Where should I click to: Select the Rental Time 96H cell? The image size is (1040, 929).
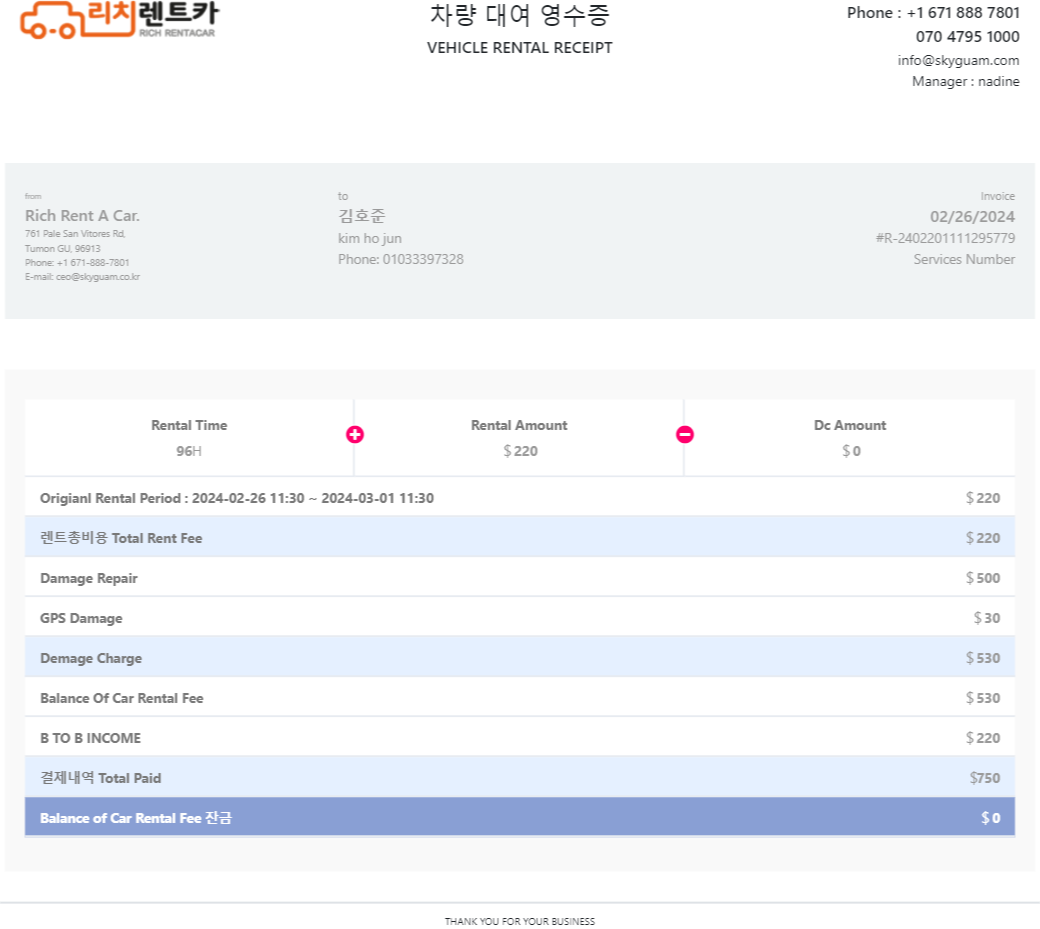click(189, 438)
